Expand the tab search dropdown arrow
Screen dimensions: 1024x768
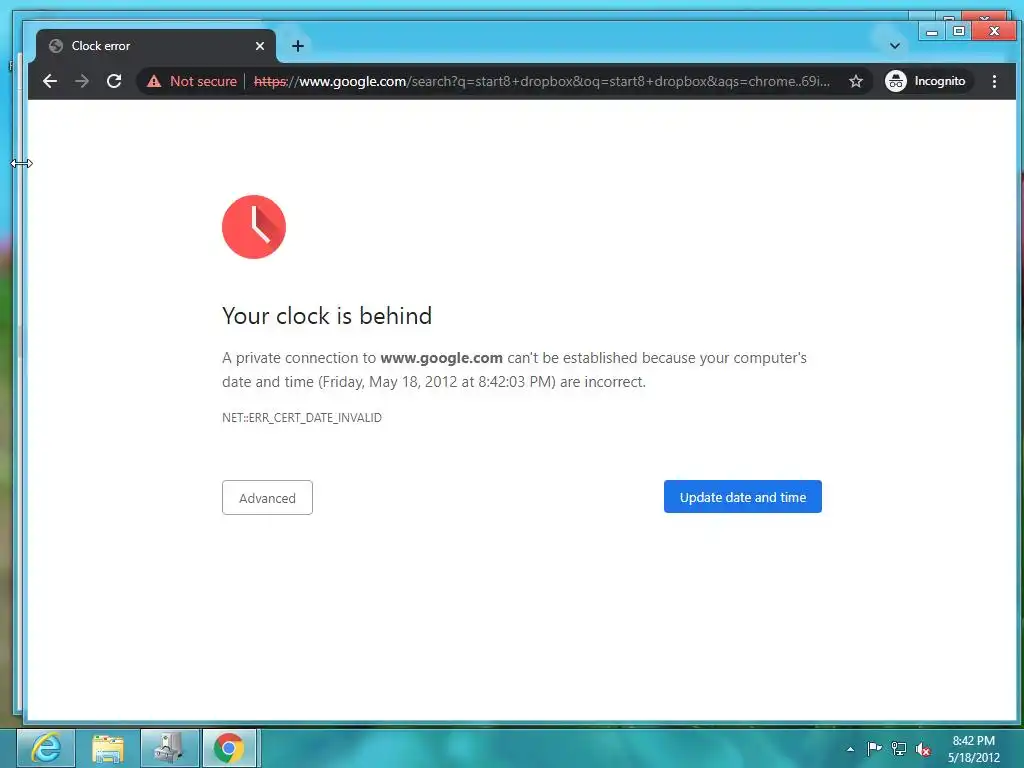pos(895,46)
